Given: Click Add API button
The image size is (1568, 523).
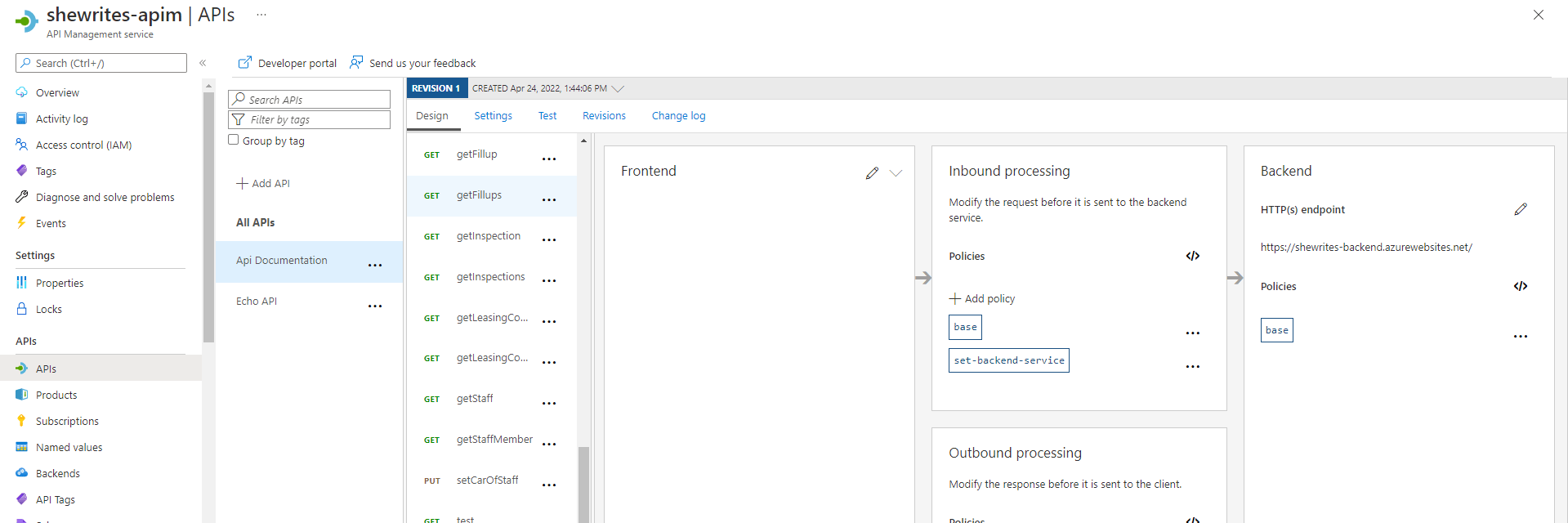Looking at the screenshot, I should 263,183.
